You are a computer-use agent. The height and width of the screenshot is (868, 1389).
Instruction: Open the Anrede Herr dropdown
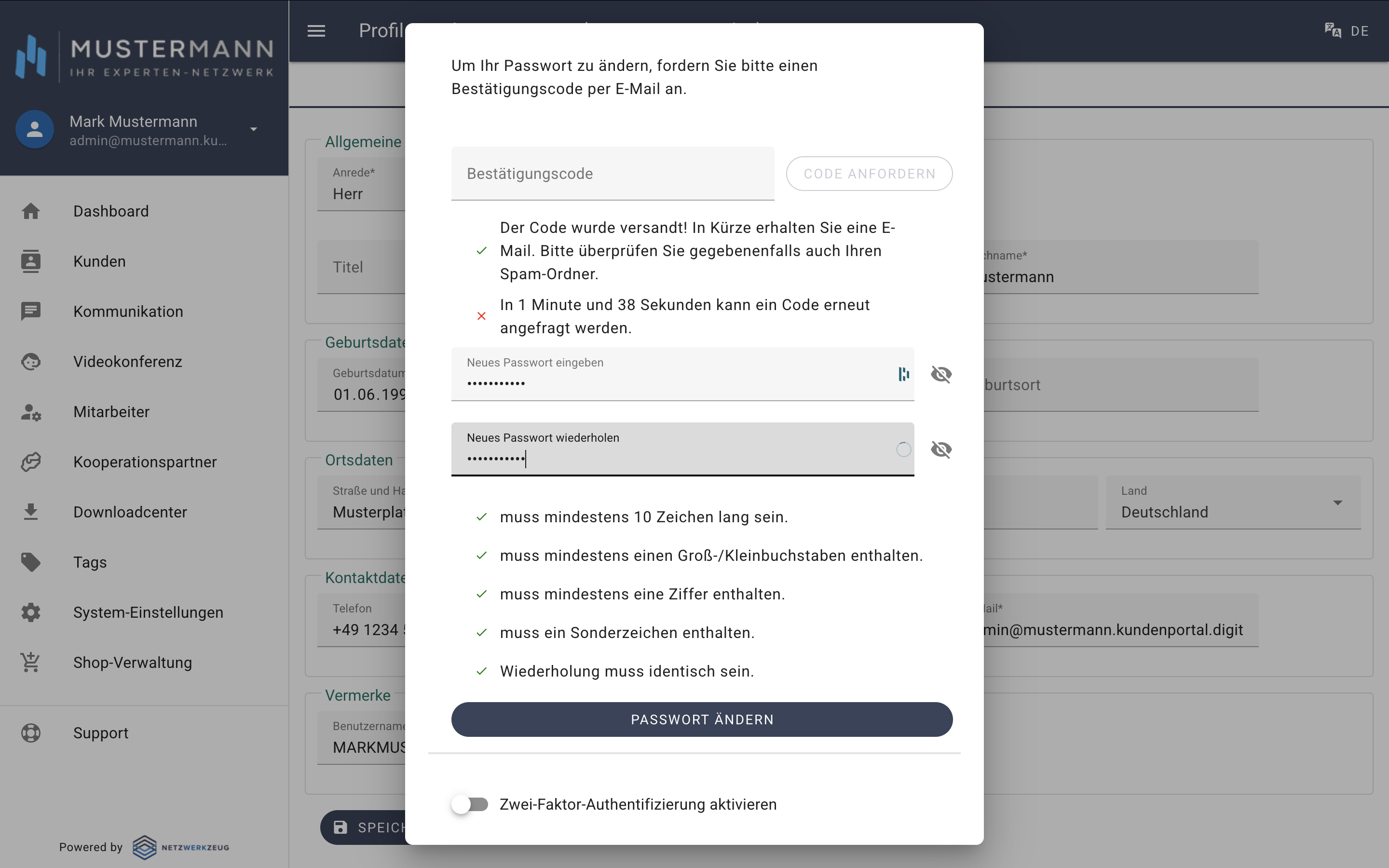(362, 184)
